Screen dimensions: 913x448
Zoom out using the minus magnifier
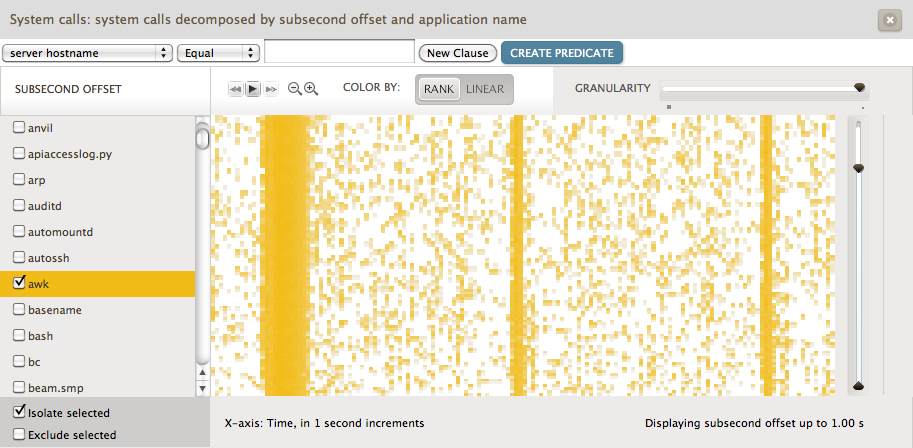pos(295,89)
